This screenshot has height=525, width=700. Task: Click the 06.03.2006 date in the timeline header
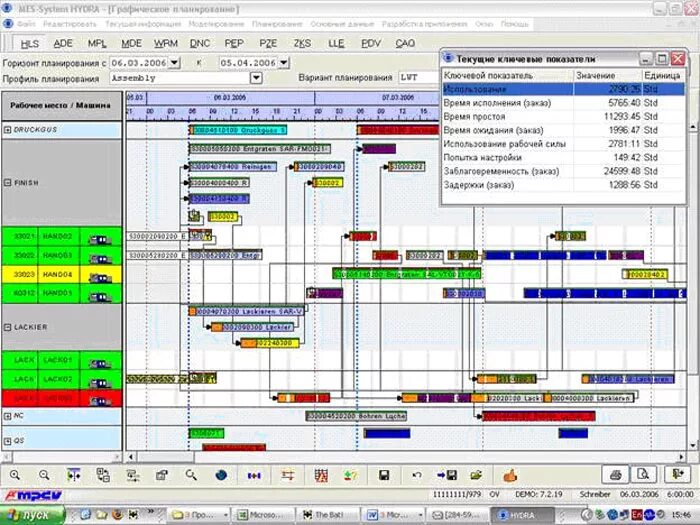[x=230, y=97]
